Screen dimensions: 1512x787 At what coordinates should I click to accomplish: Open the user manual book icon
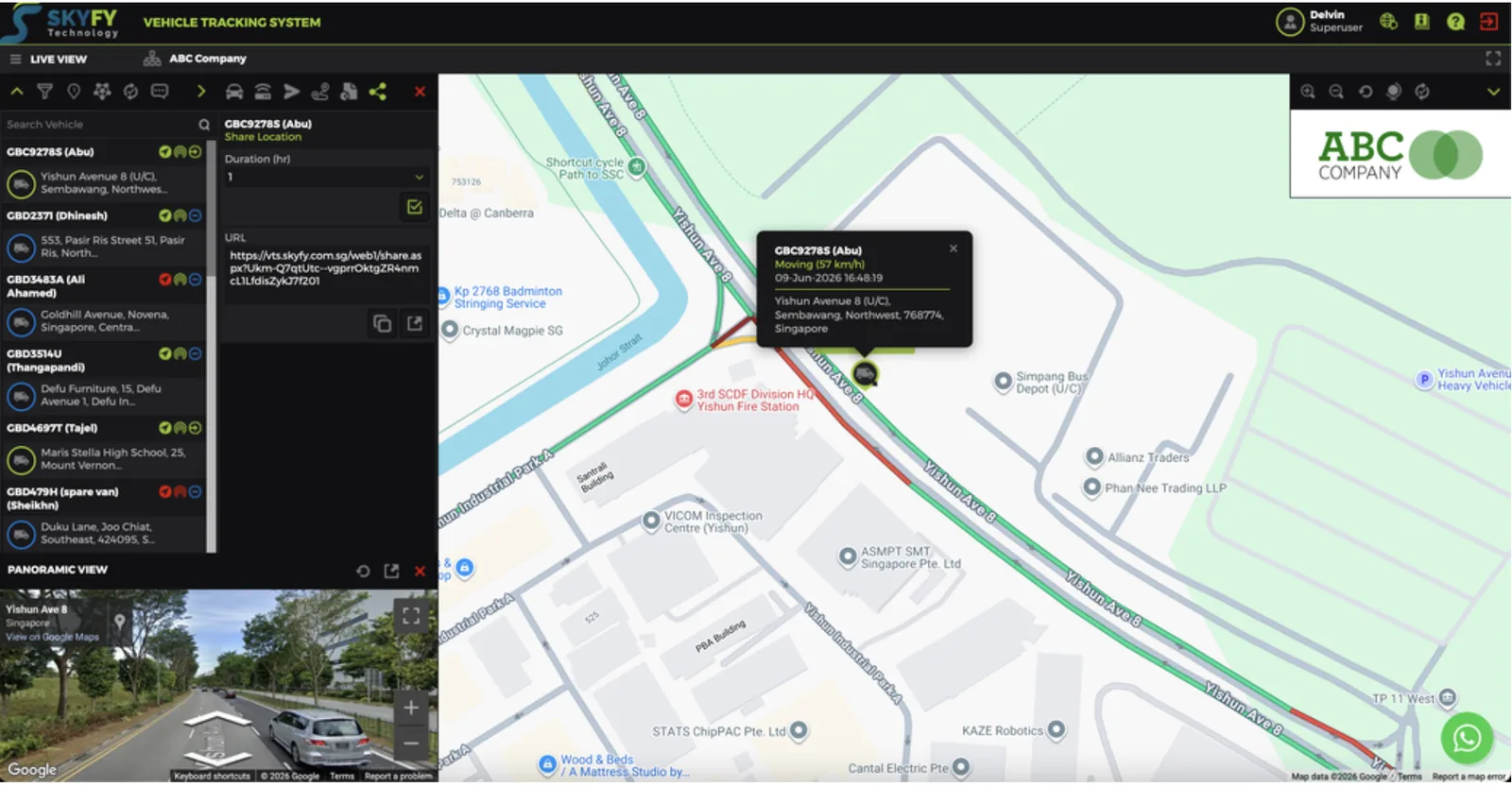click(x=1421, y=21)
